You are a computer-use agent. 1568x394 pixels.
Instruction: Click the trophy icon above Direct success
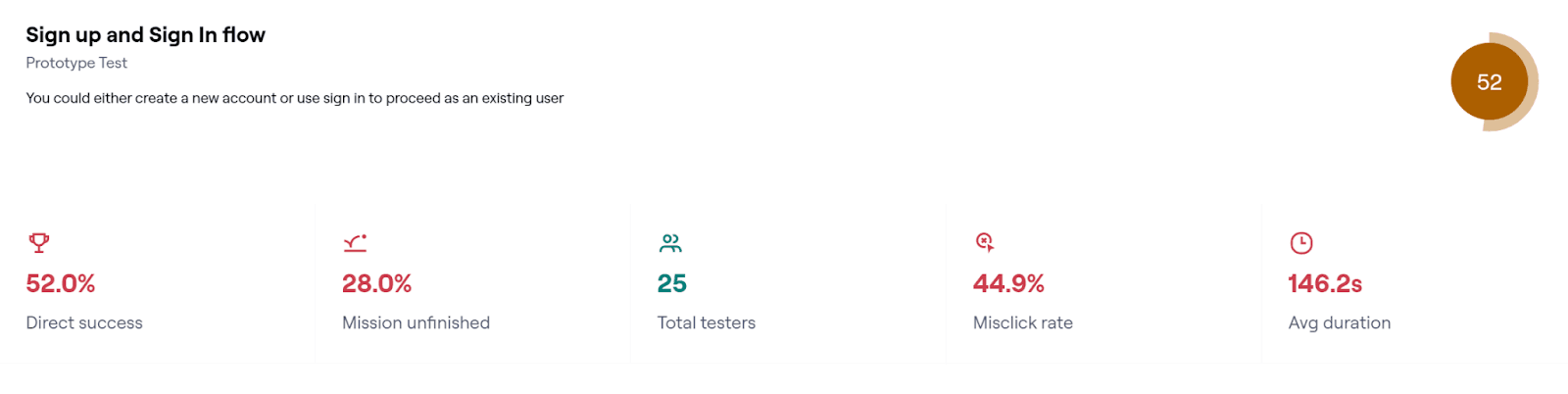tap(39, 242)
